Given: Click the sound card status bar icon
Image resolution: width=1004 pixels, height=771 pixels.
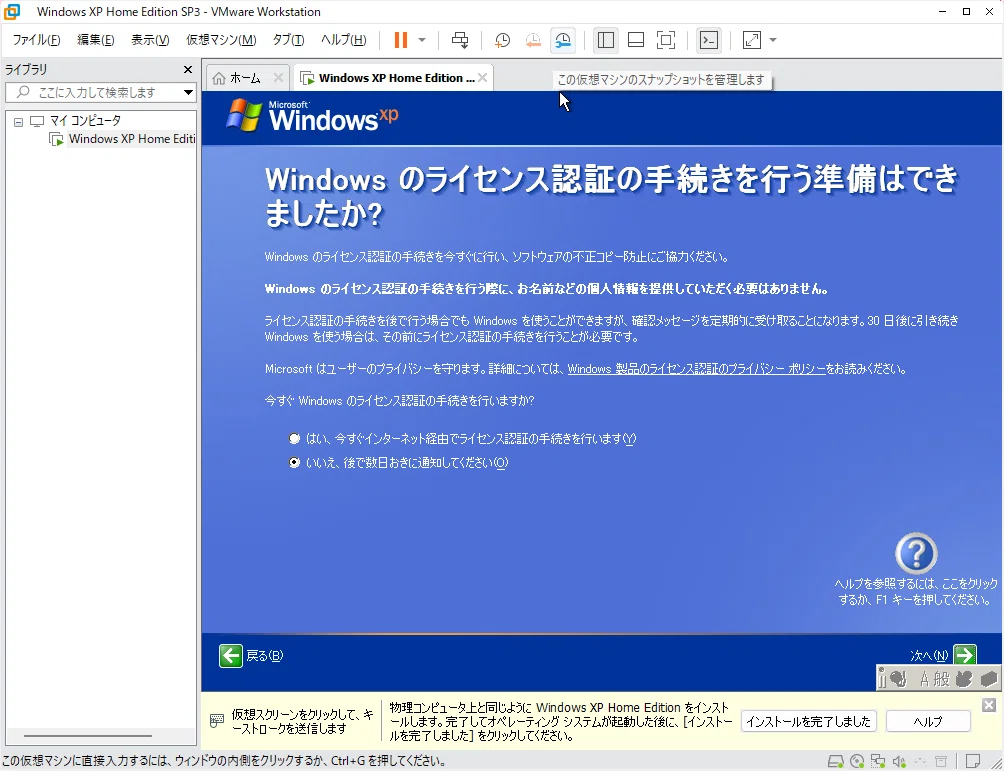Looking at the screenshot, I should [899, 761].
